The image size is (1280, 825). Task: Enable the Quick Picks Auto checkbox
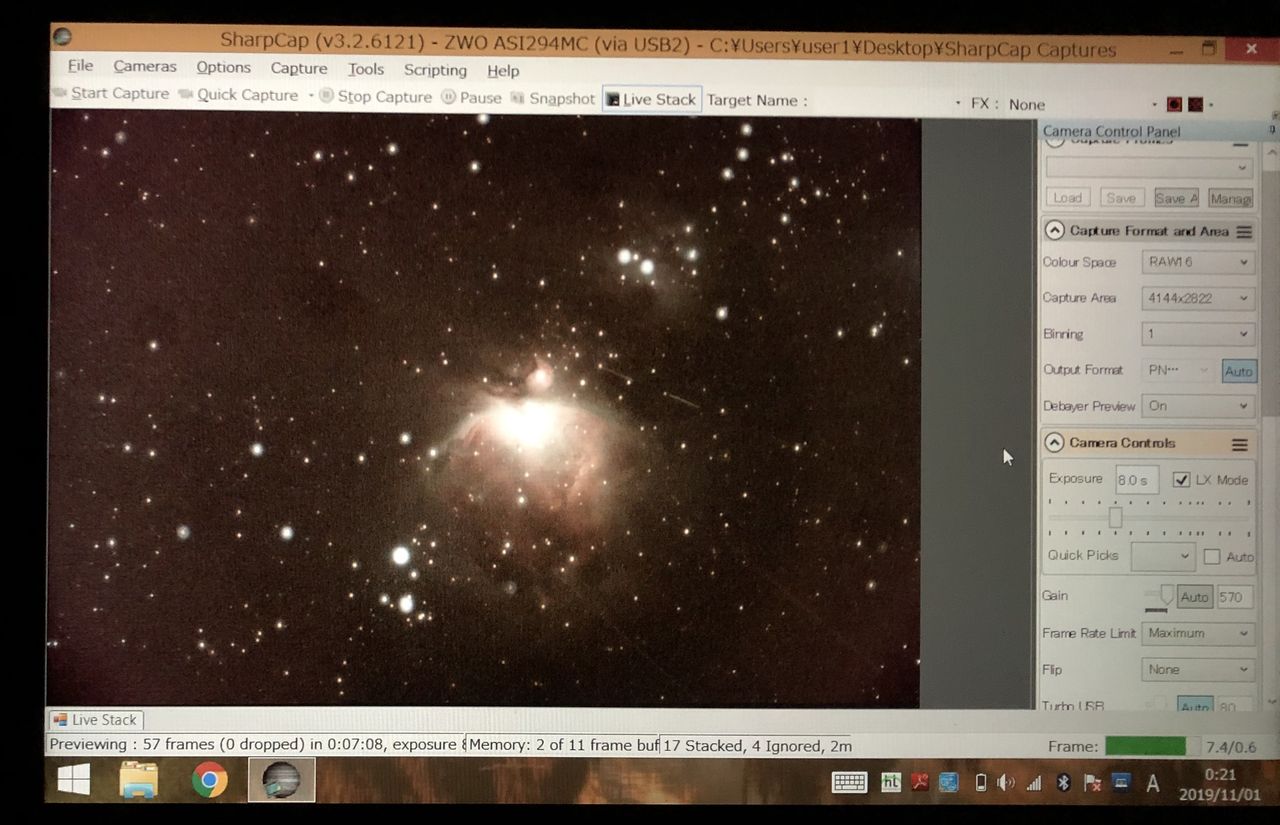pos(1212,557)
